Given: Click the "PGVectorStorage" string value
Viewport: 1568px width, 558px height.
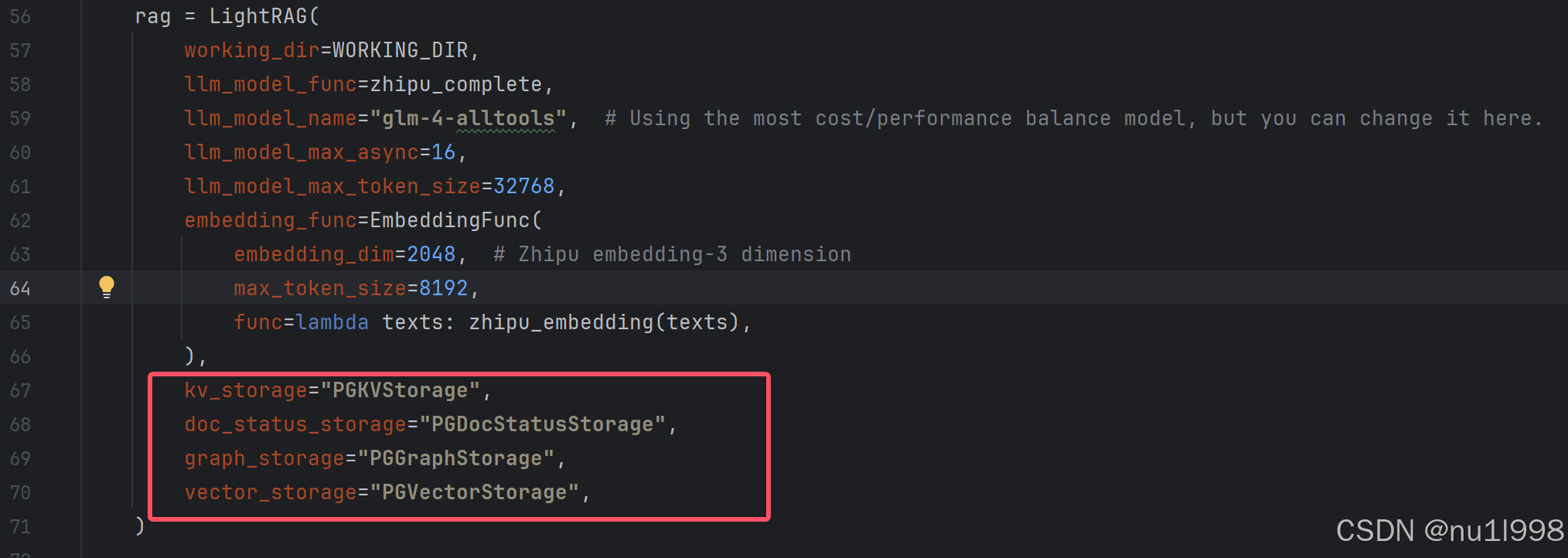Looking at the screenshot, I should [475, 492].
